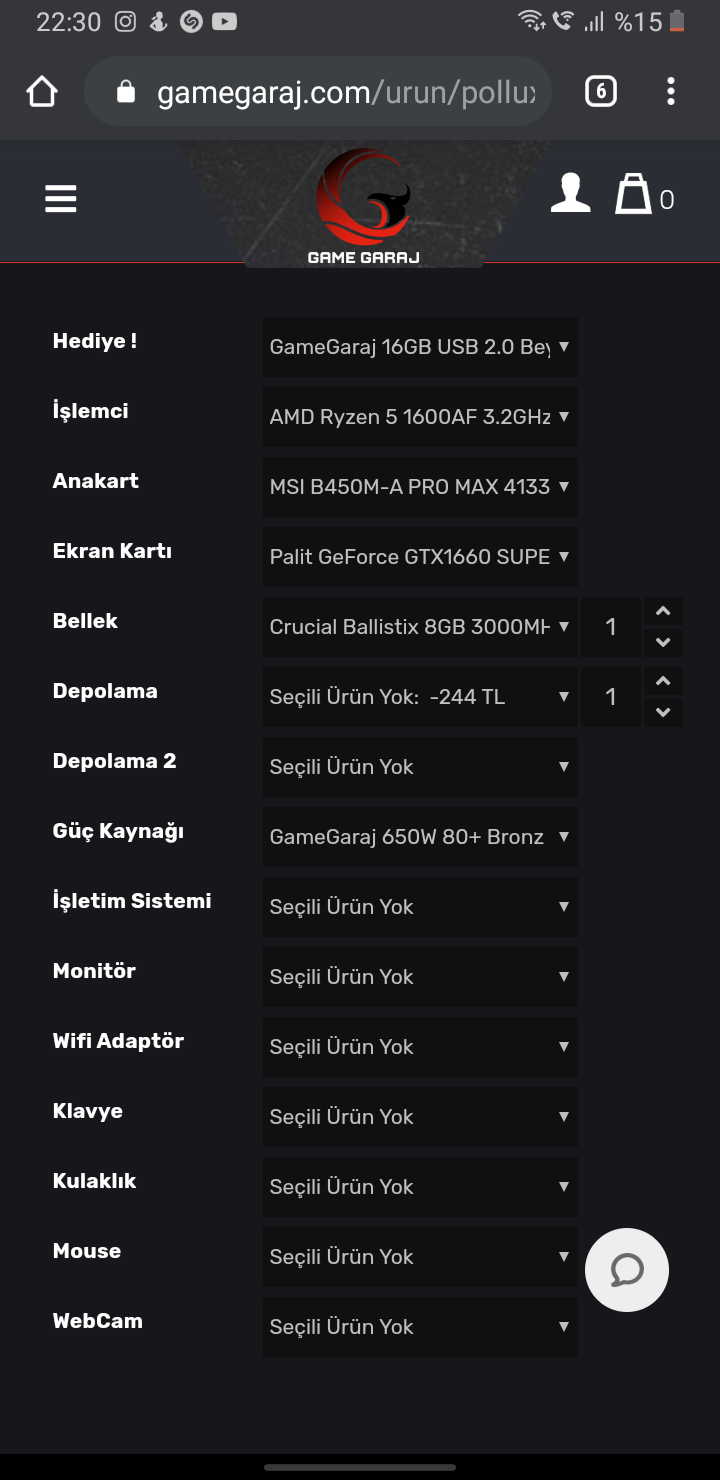Open the Anakart motherboard dropdown
The height and width of the screenshot is (1480, 720).
[420, 487]
